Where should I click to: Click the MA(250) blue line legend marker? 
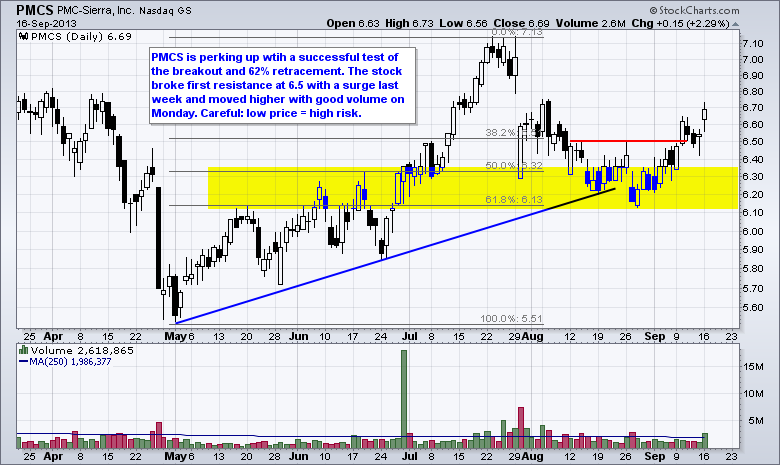click(x=23, y=362)
